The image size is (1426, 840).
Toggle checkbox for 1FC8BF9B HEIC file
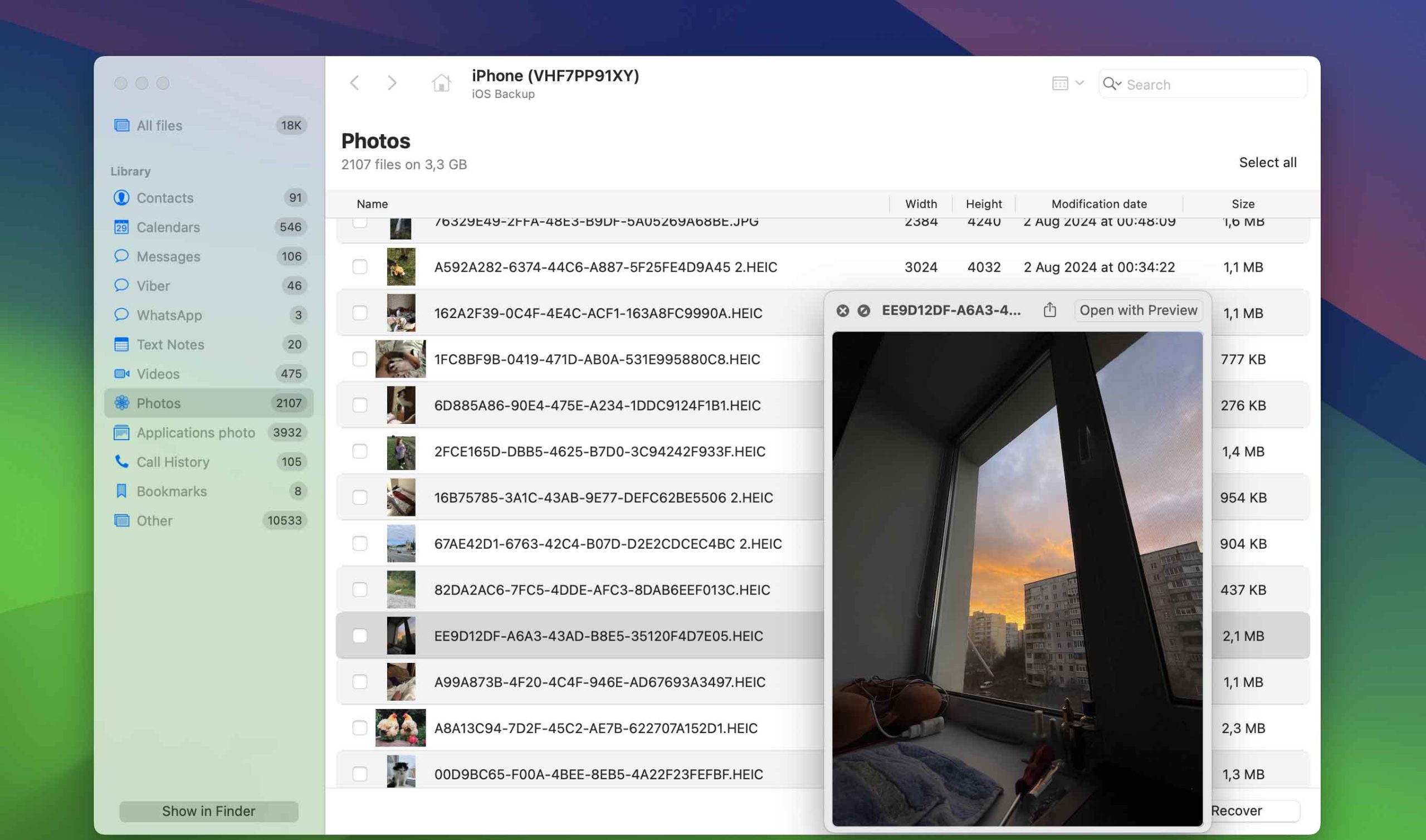click(x=359, y=359)
